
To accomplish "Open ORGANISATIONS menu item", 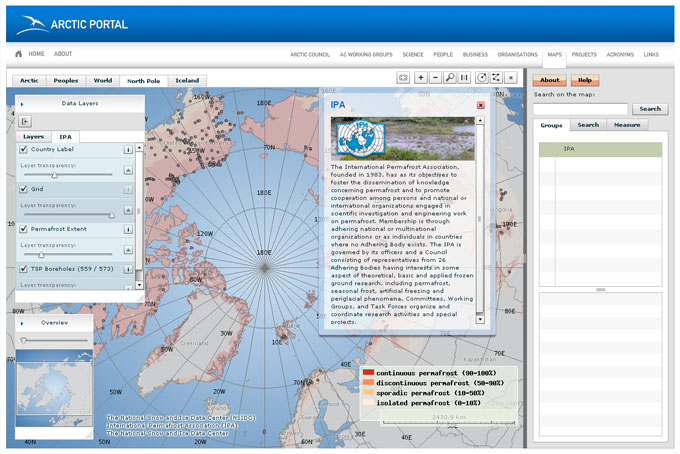I will tap(517, 55).
